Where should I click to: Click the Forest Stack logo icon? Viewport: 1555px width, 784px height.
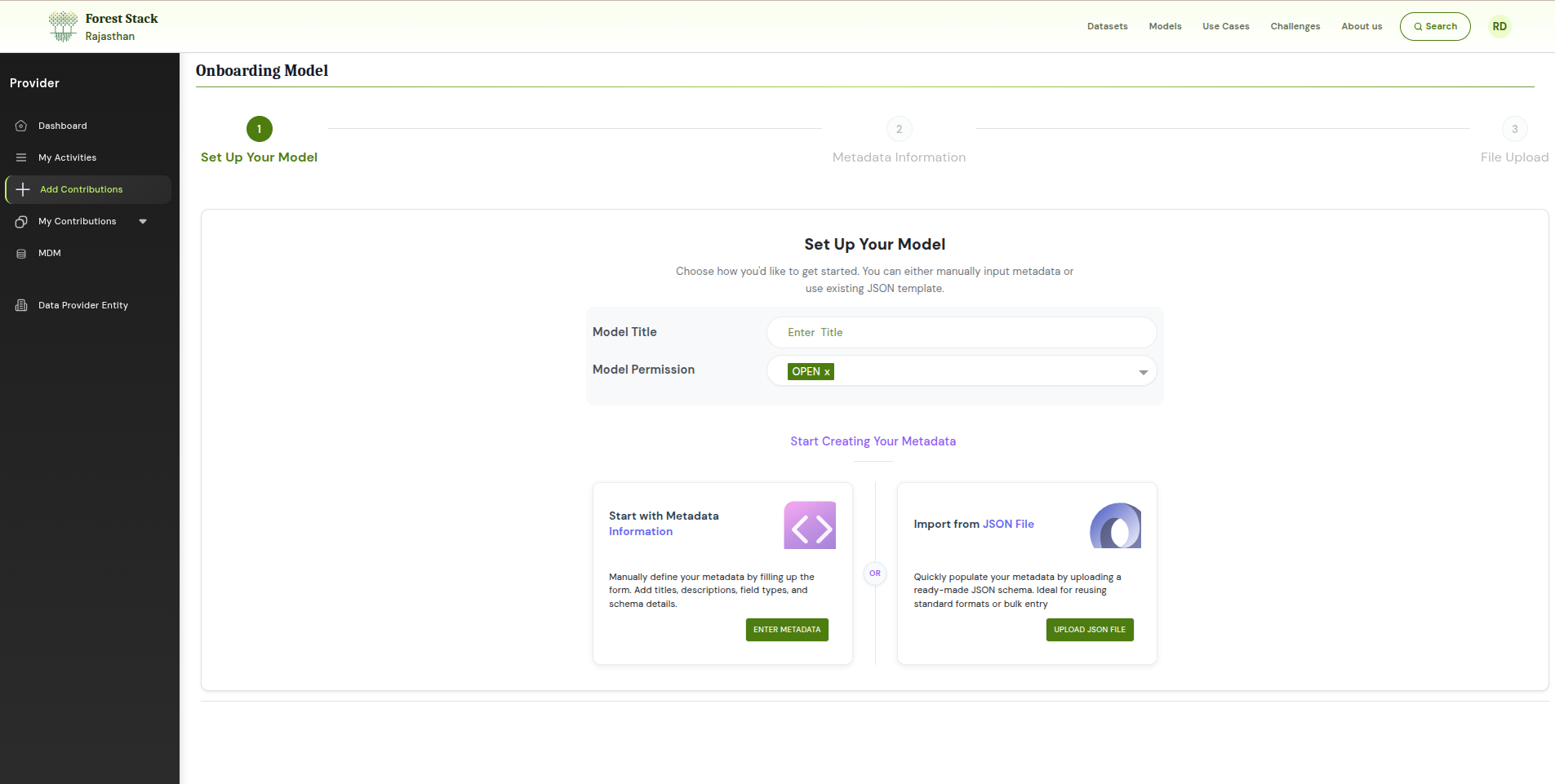coord(63,26)
